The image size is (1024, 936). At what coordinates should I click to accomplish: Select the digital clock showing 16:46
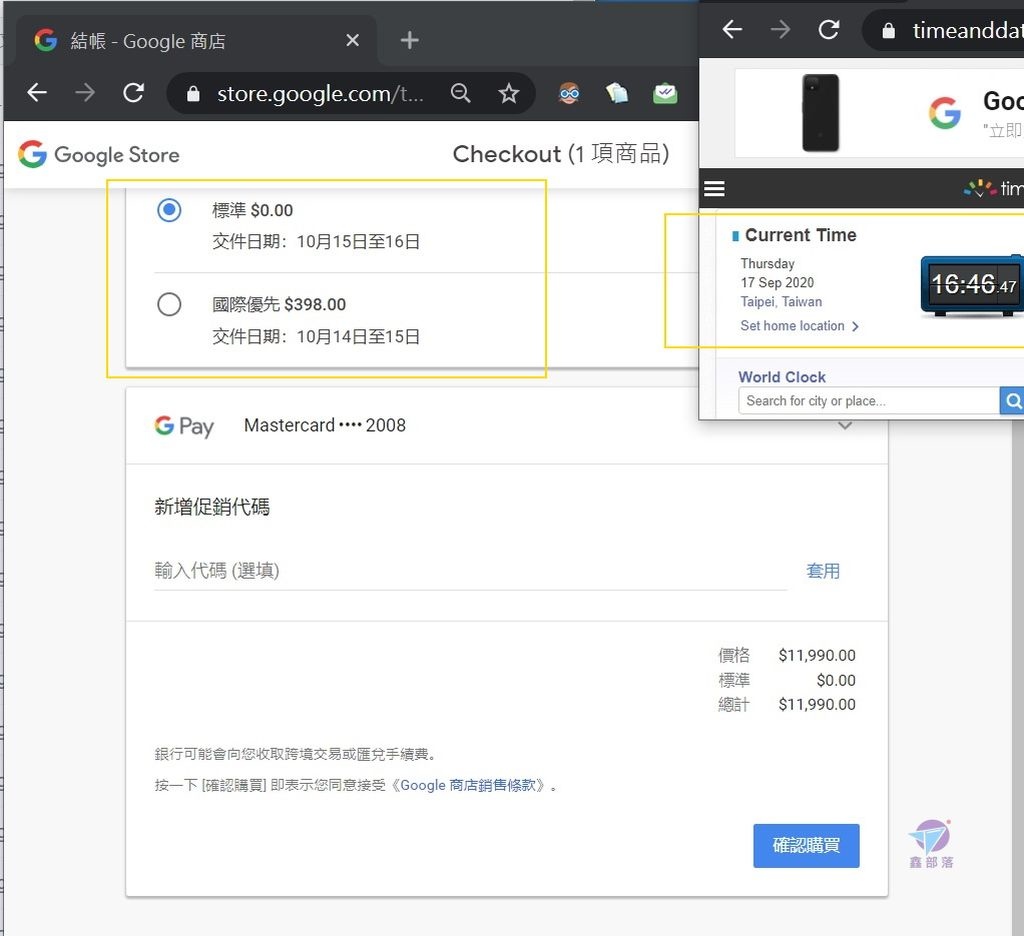pyautogui.click(x=972, y=285)
